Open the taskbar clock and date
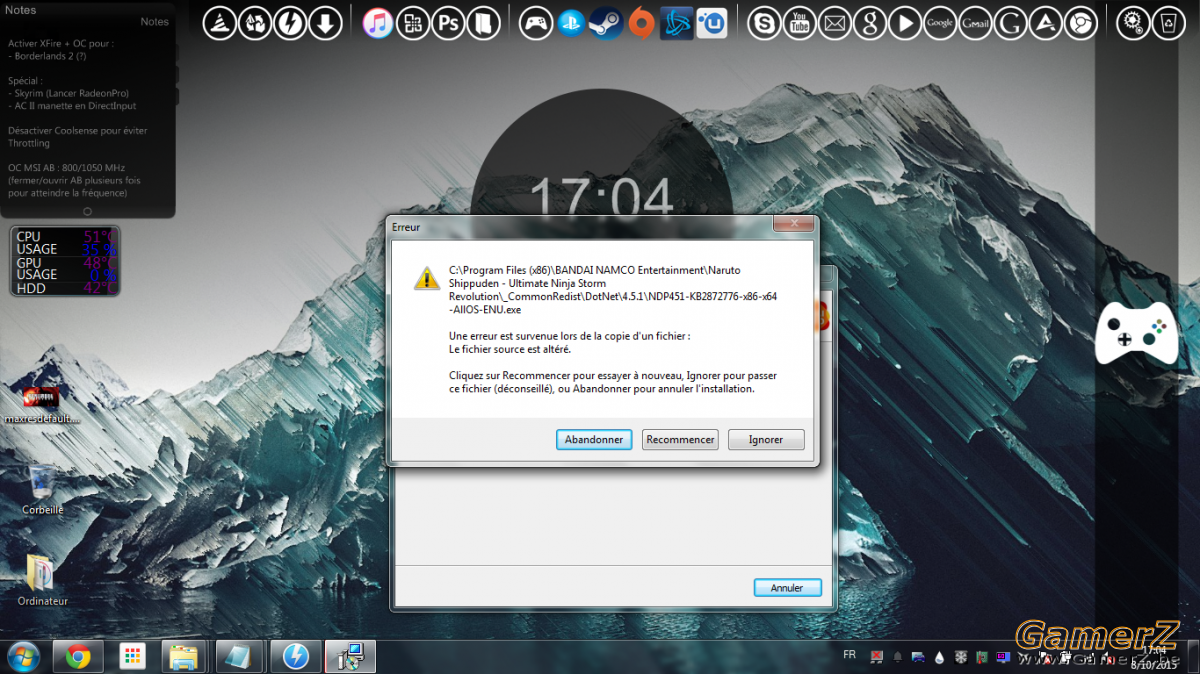1200x674 pixels. [x=1153, y=656]
